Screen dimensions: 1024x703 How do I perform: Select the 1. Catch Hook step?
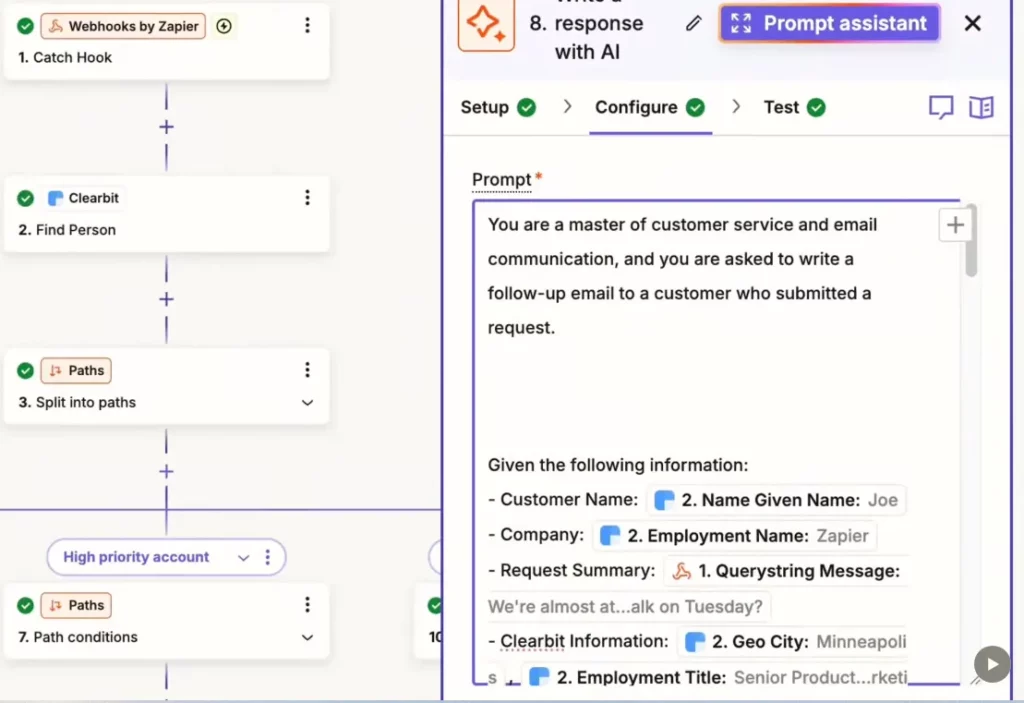(x=167, y=41)
